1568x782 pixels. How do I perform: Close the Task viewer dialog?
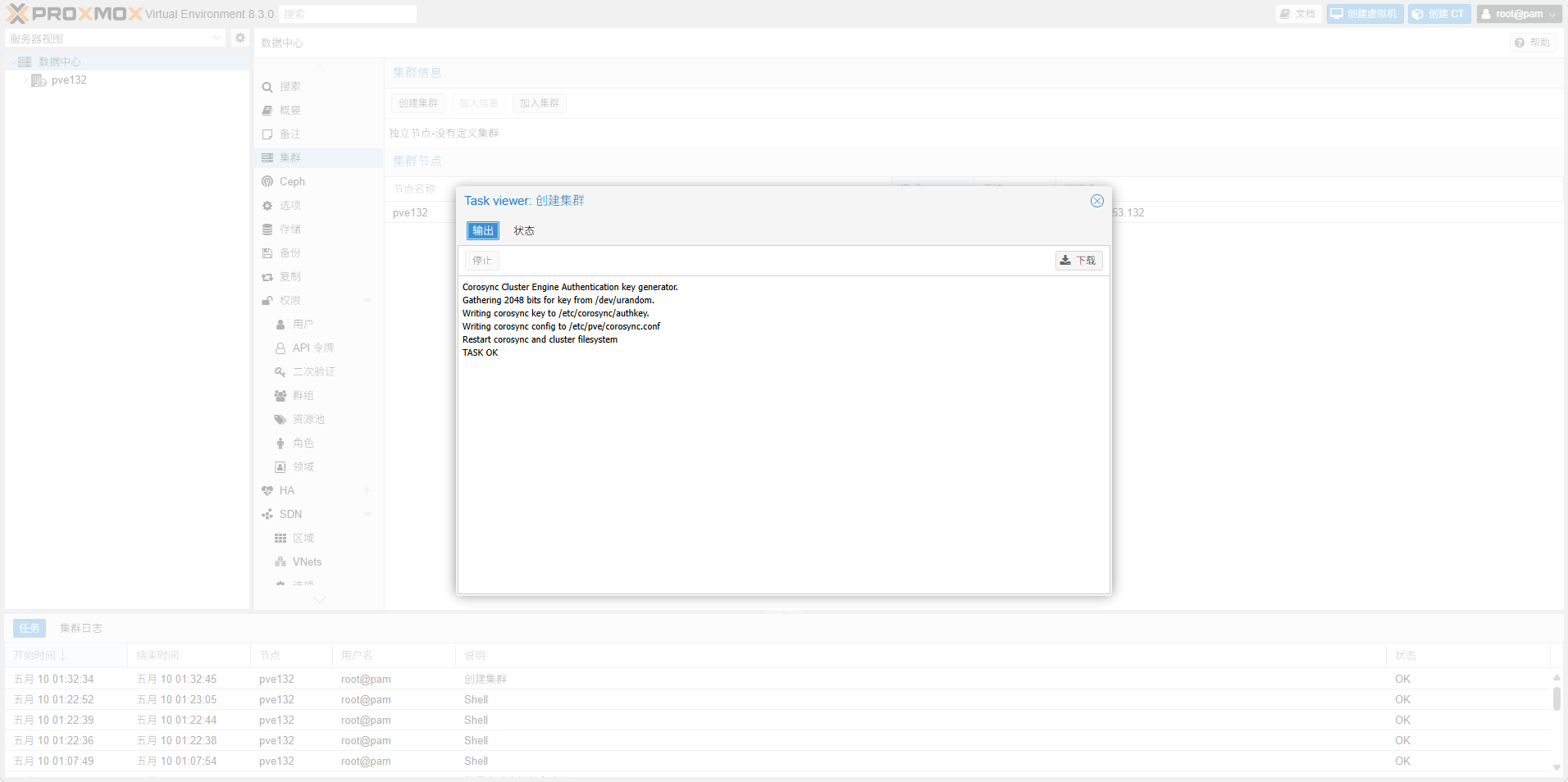[x=1096, y=201]
